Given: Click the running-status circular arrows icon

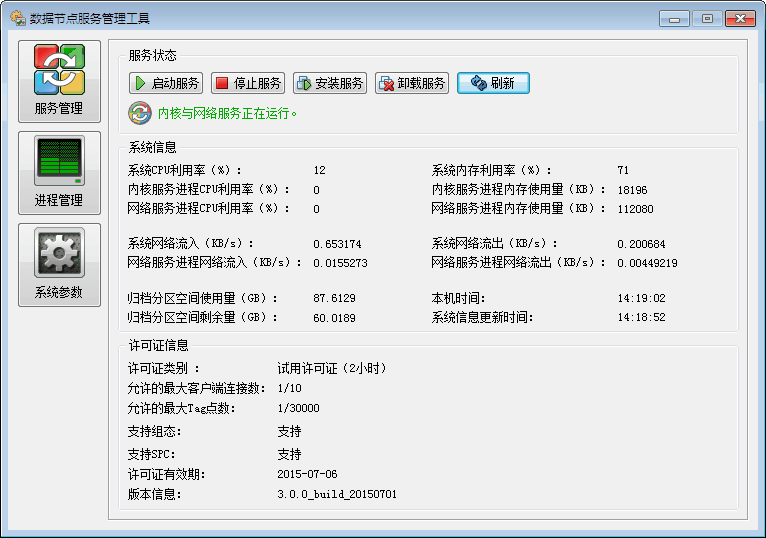Looking at the screenshot, I should (x=140, y=113).
